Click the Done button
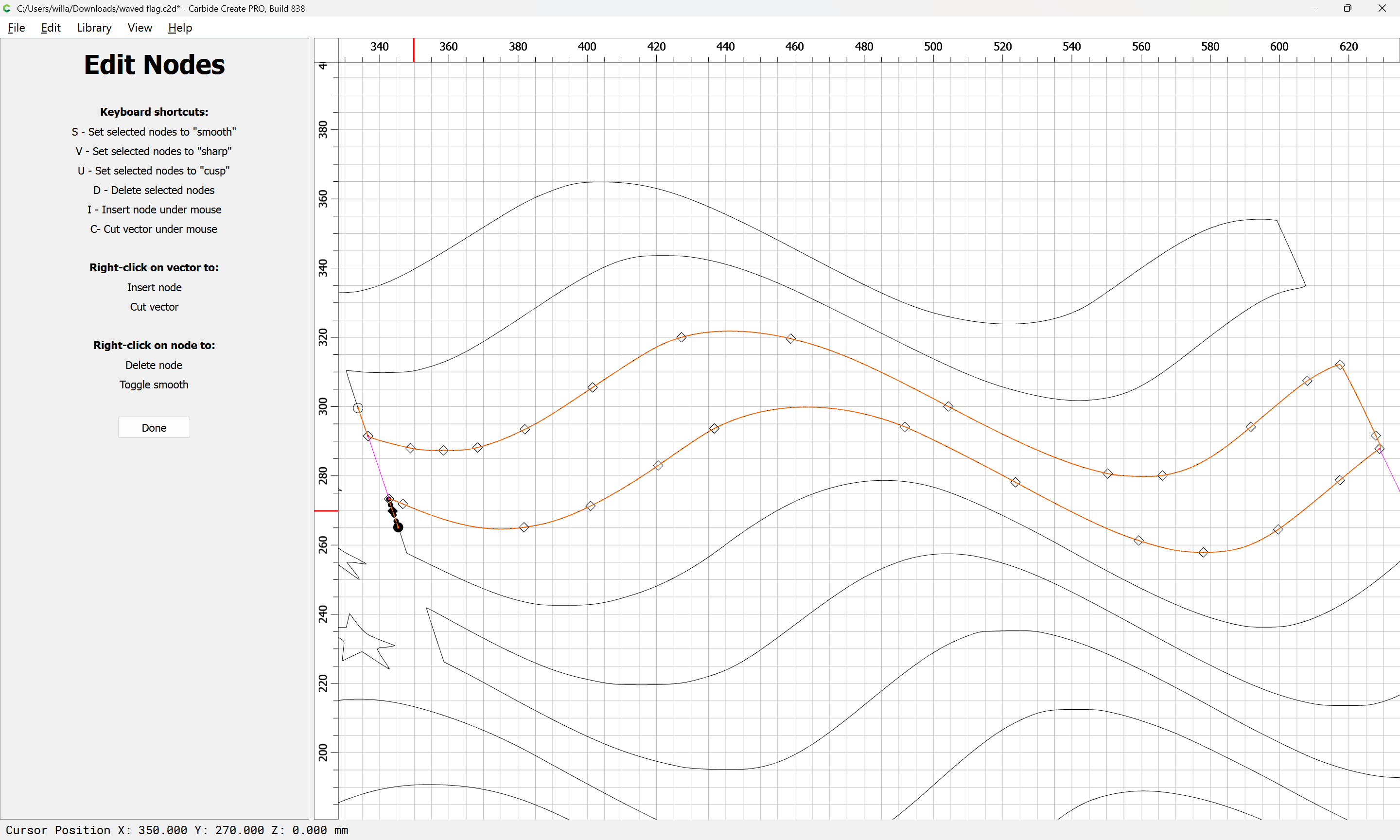This screenshot has width=1400, height=840. click(x=153, y=427)
